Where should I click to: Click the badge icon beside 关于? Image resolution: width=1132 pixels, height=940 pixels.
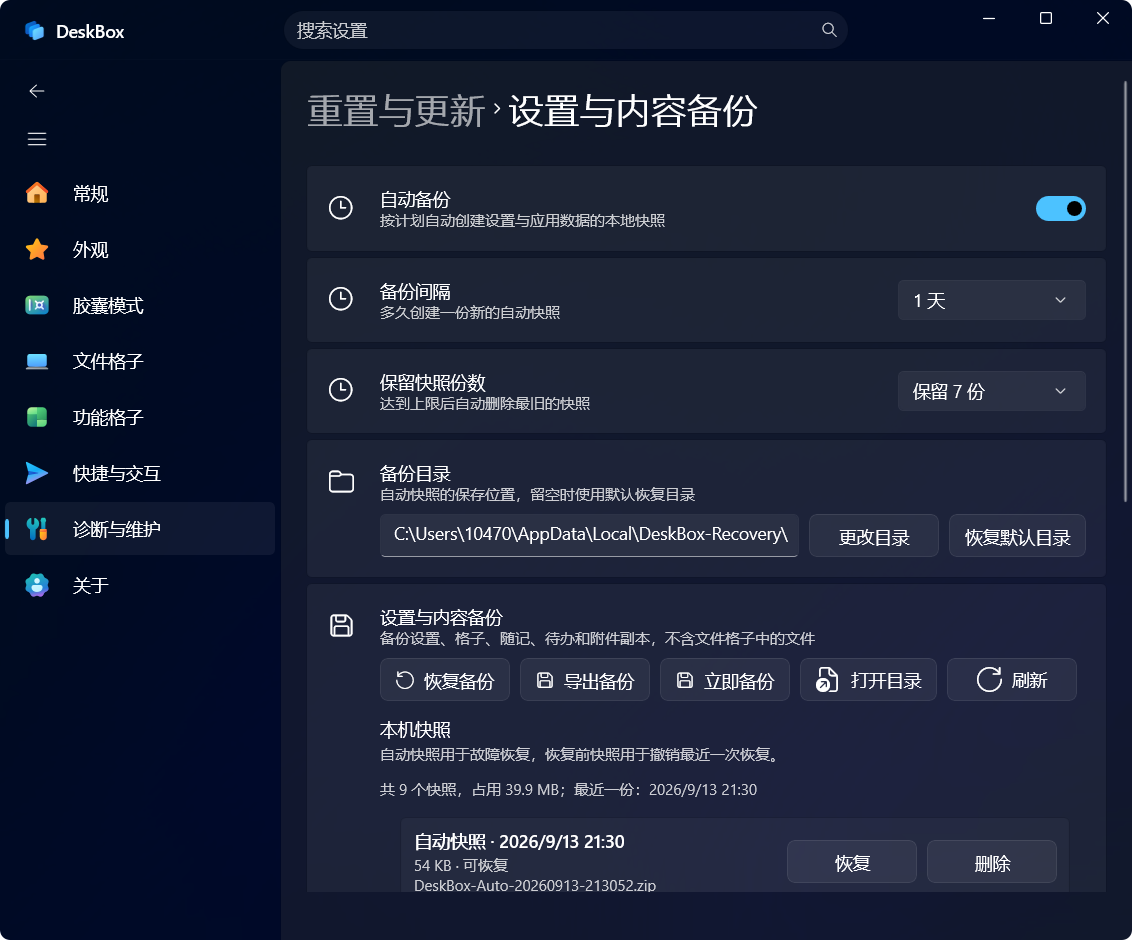(37, 585)
